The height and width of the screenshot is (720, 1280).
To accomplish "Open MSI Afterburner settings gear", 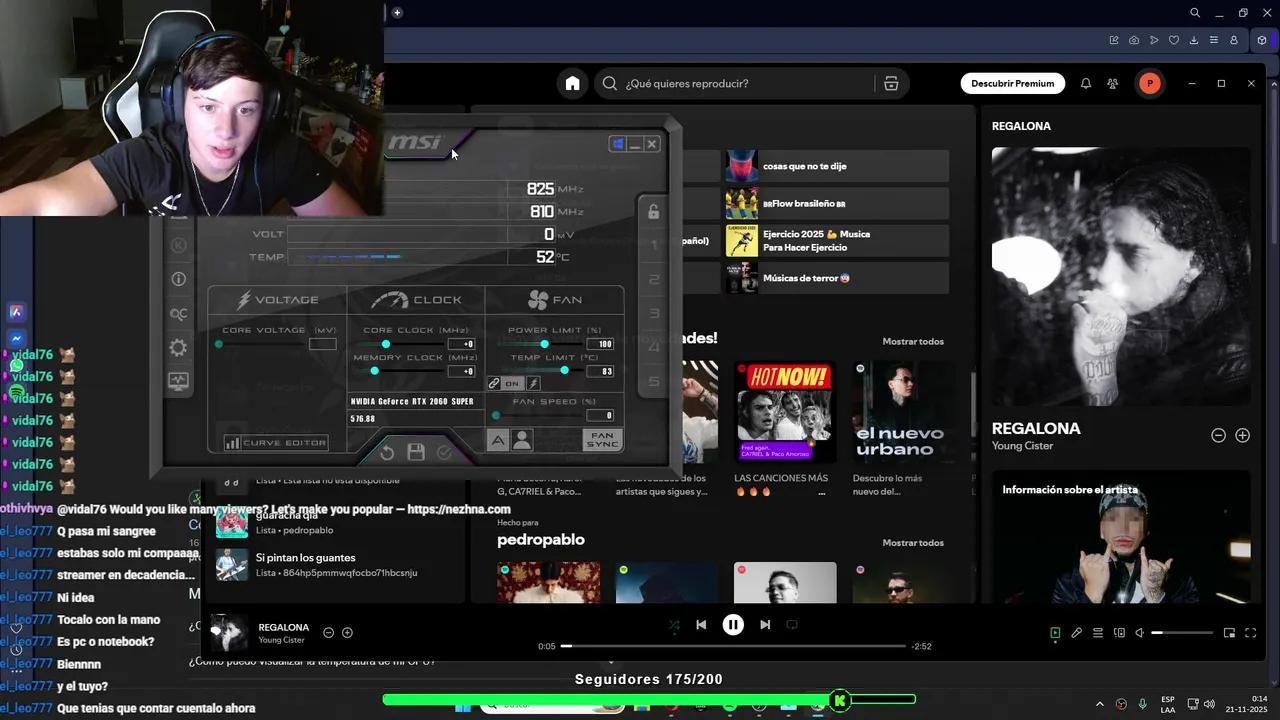I will tap(178, 348).
